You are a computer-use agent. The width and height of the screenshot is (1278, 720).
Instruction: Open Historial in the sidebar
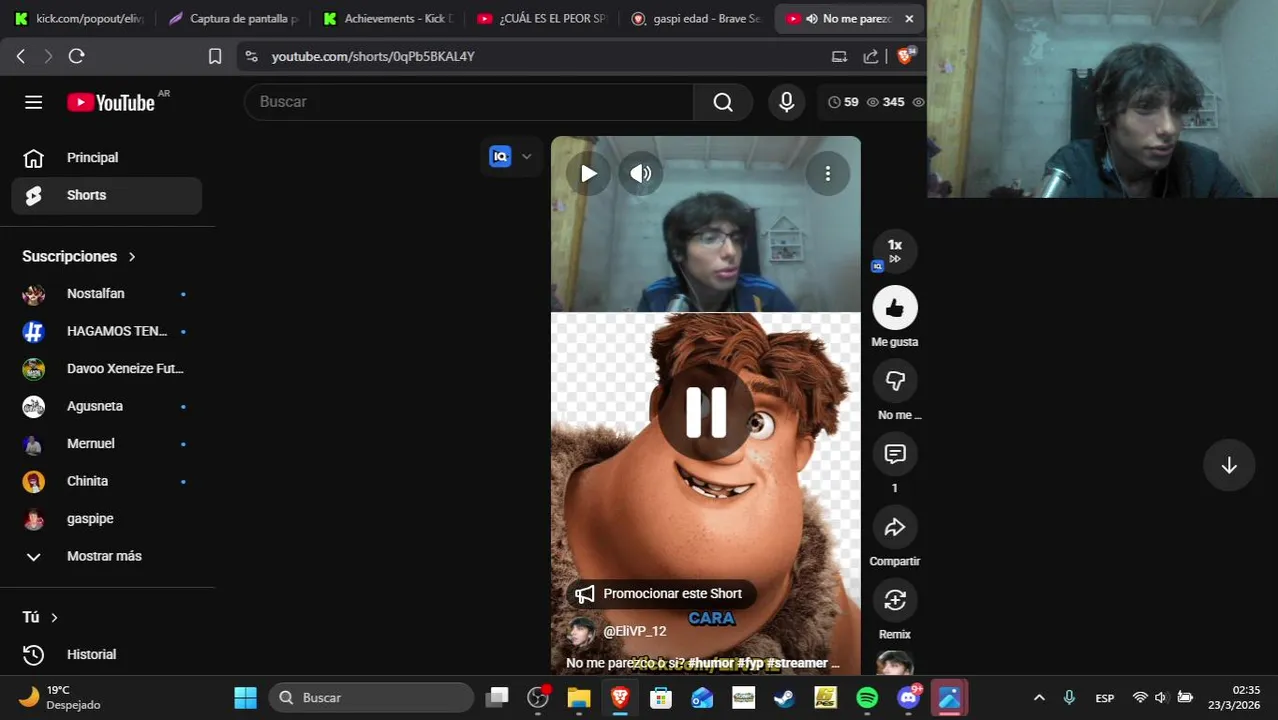tap(107, 654)
